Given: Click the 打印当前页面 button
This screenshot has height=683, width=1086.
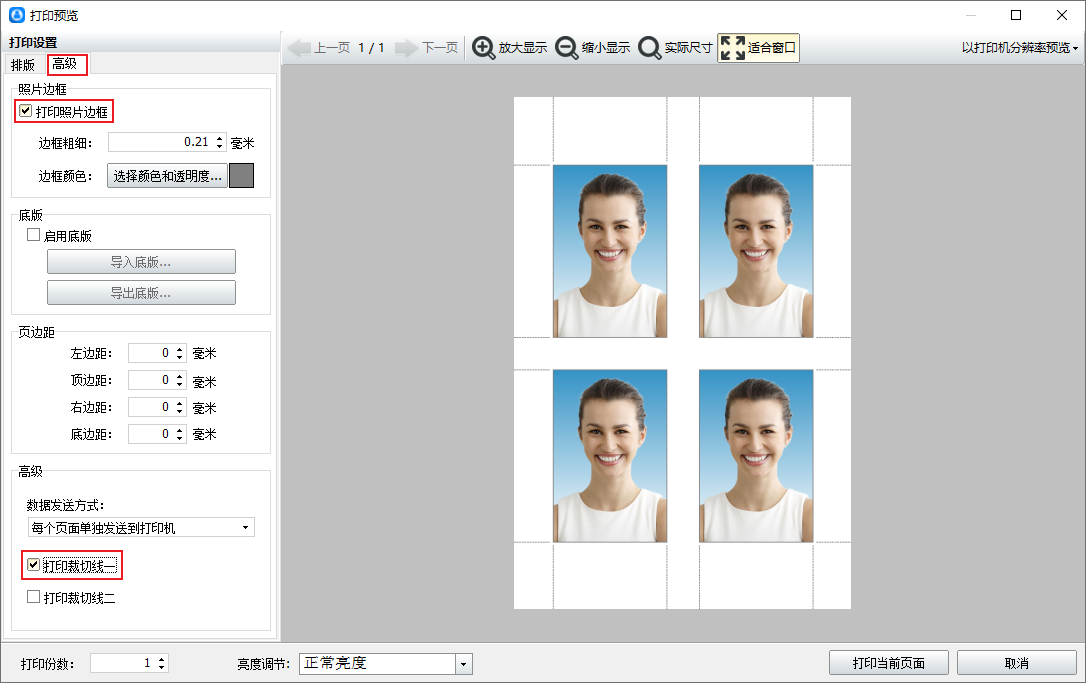Looking at the screenshot, I should tap(888, 663).
